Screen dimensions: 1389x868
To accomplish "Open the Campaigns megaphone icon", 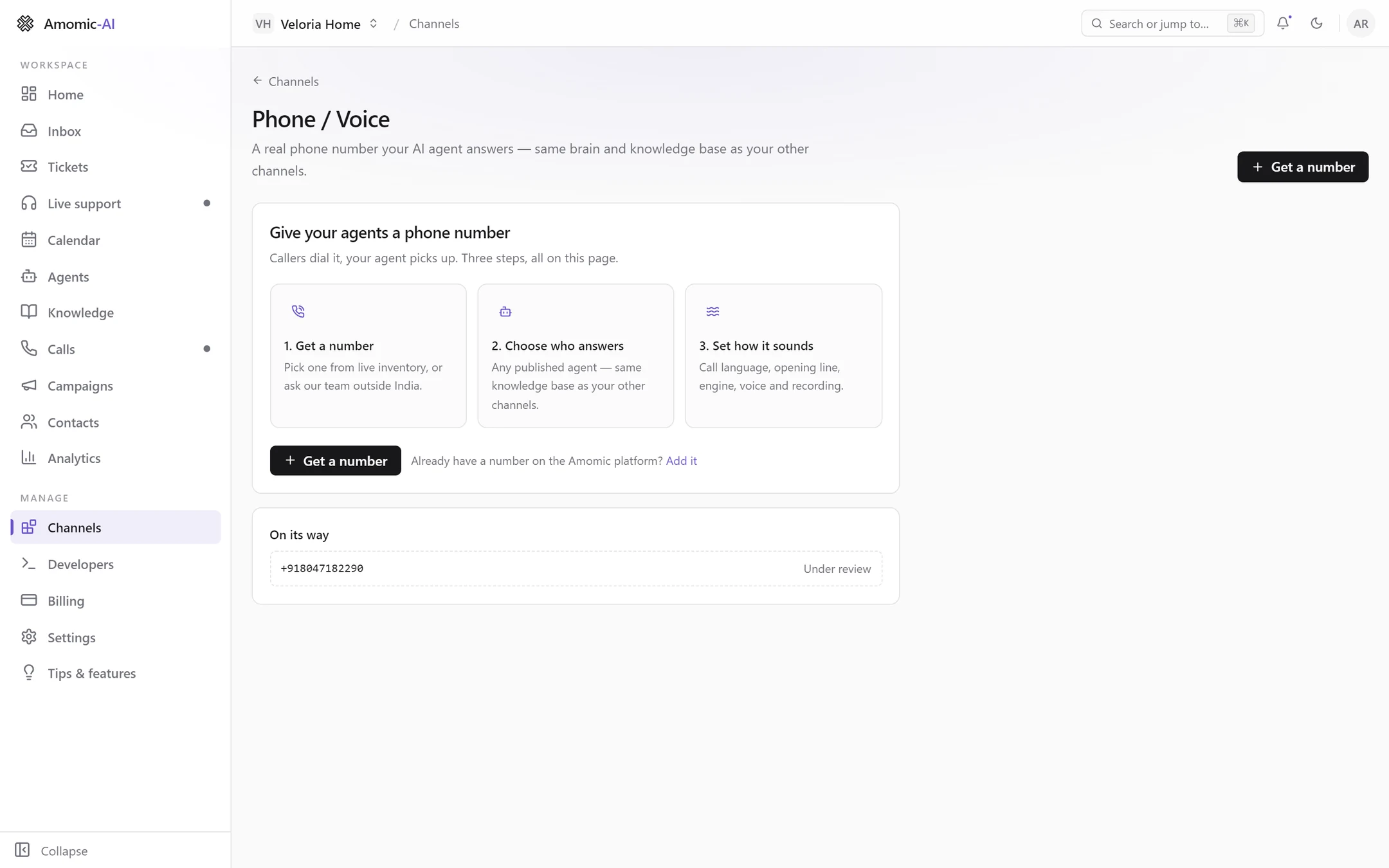I will click(x=29, y=385).
